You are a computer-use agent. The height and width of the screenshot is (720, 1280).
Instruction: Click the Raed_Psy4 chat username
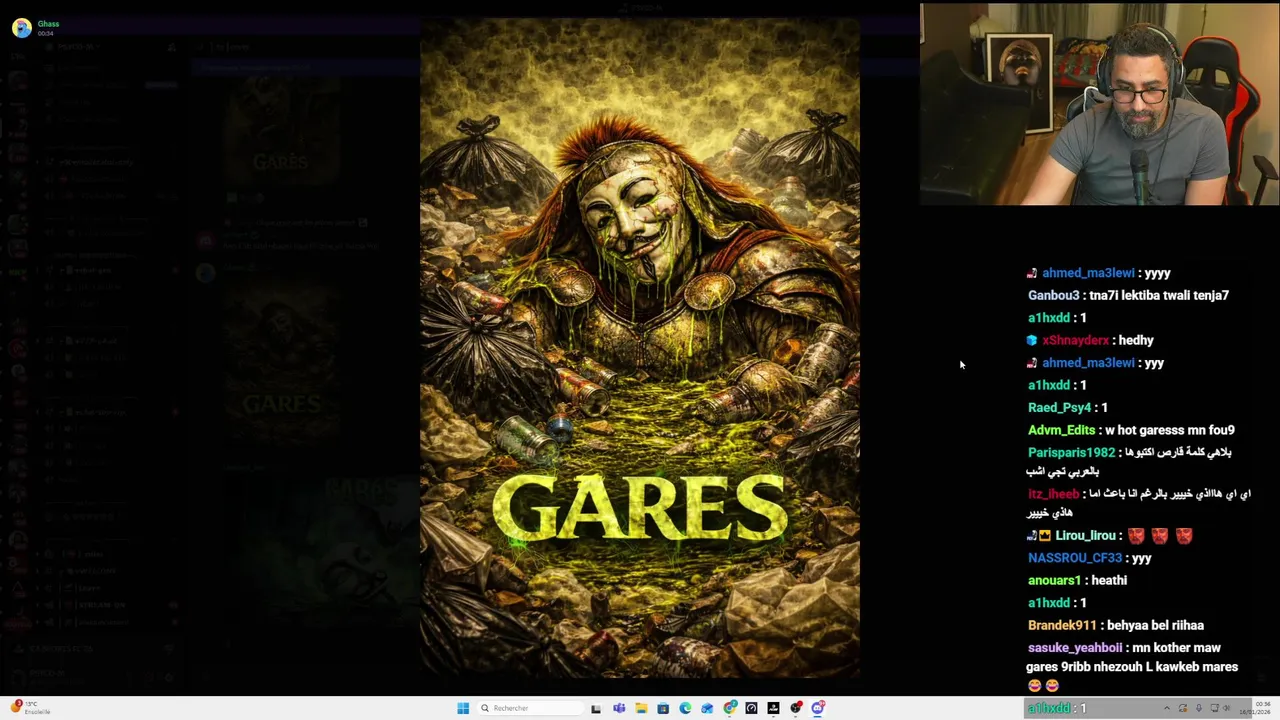1059,408
